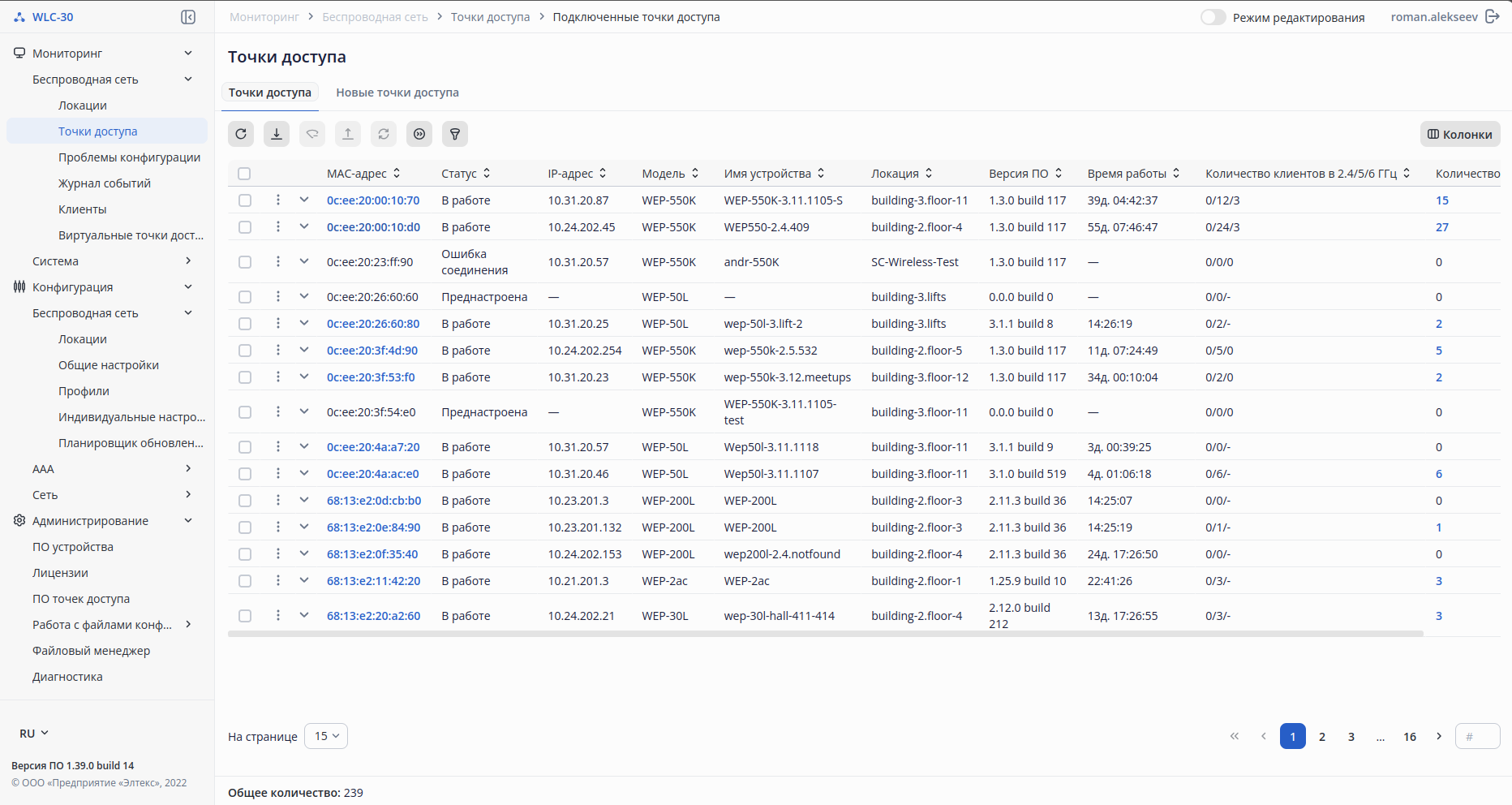Sort by Время работы column
Image resolution: width=1512 pixels, height=805 pixels.
[1176, 173]
